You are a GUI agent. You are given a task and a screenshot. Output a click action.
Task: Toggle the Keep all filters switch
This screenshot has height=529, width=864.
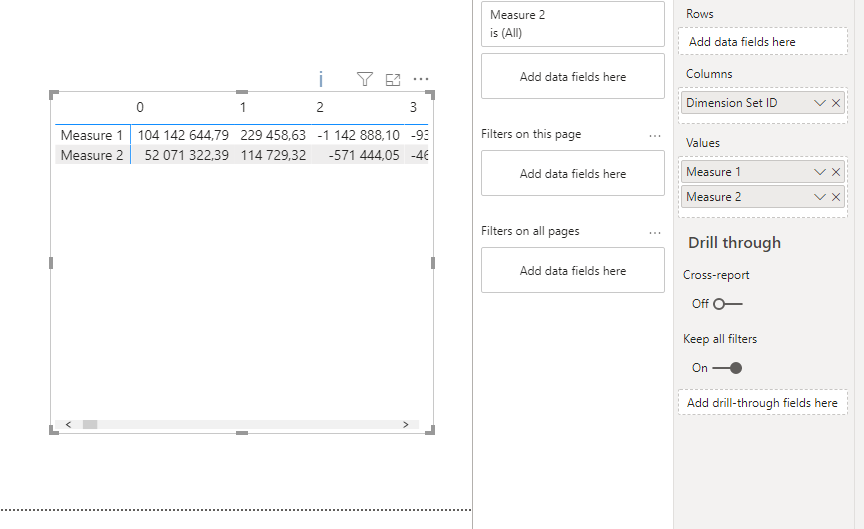pos(727,368)
